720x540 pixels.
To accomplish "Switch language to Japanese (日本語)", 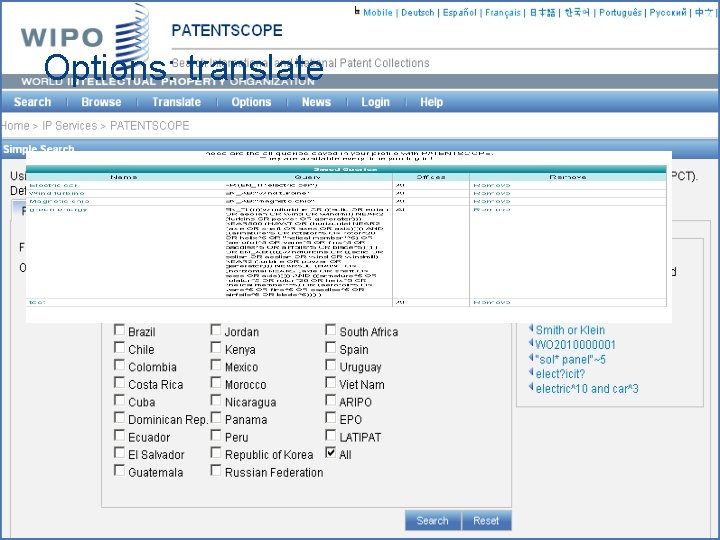I will [x=542, y=13].
